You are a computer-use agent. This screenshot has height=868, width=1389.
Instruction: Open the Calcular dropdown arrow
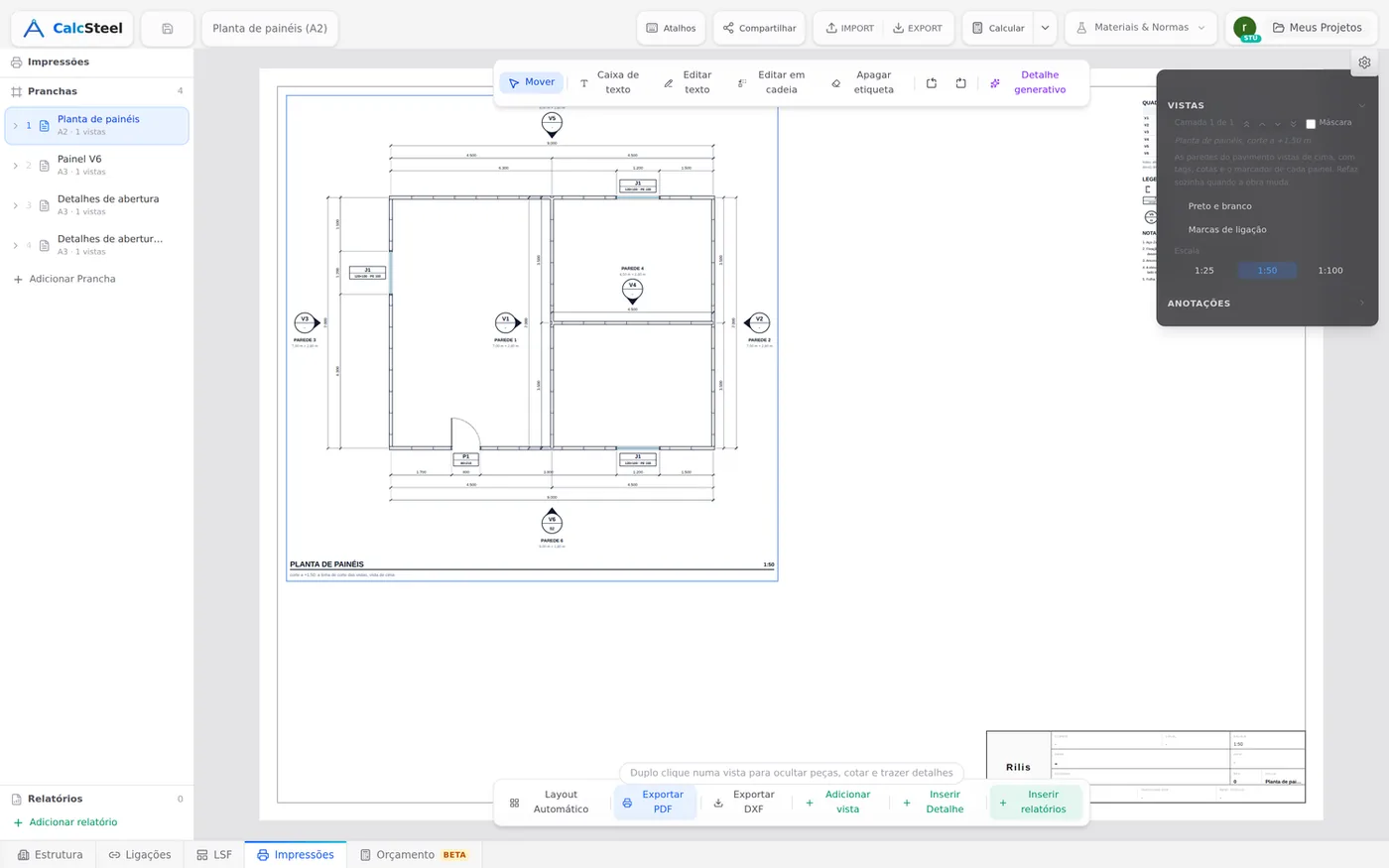point(1045,29)
